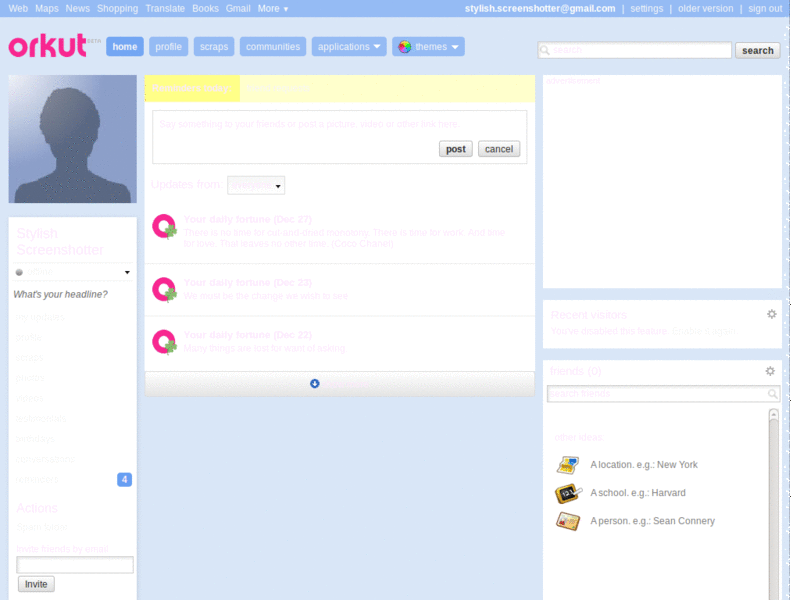Click A school e.g. Harvard suggestion

pyautogui.click(x=638, y=493)
